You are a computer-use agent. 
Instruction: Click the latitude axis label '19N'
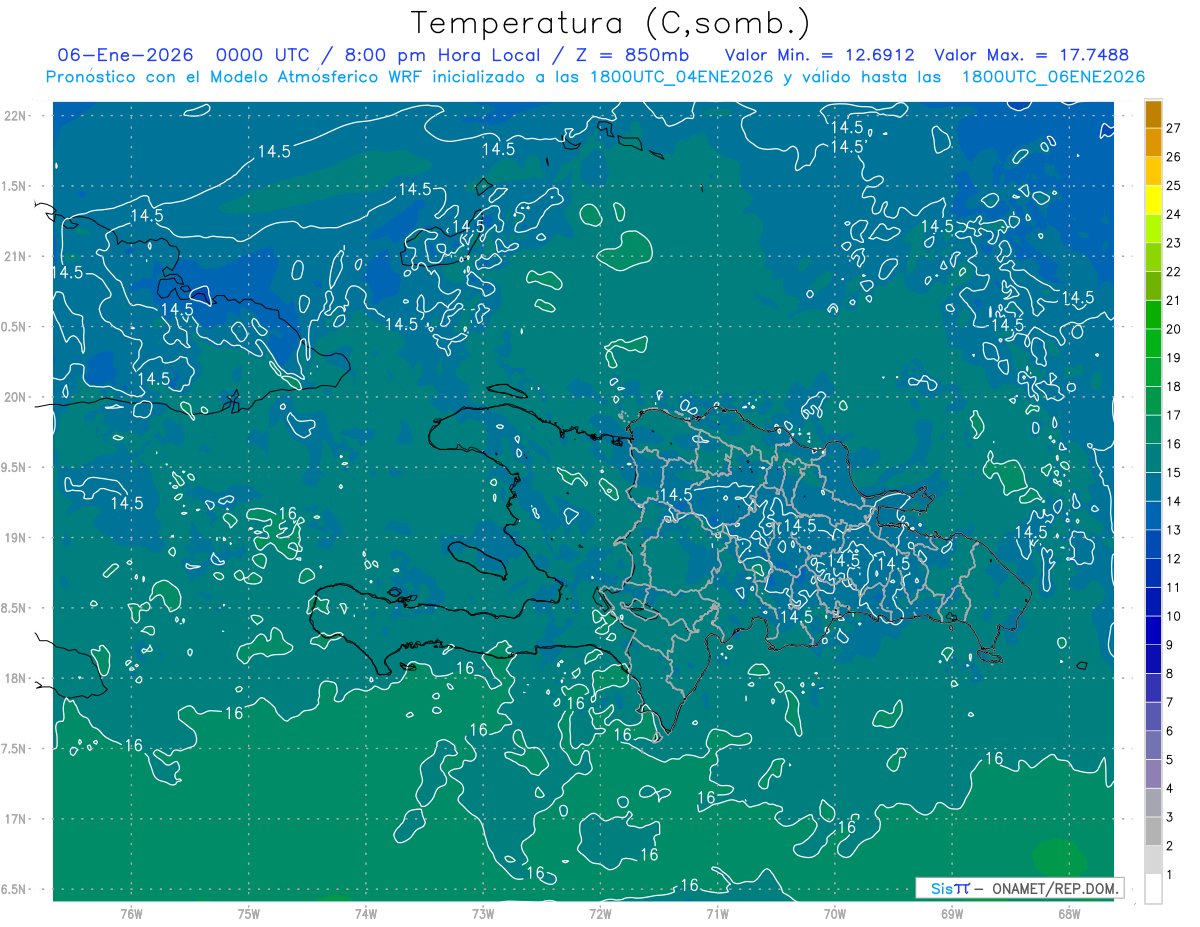click(x=17, y=537)
